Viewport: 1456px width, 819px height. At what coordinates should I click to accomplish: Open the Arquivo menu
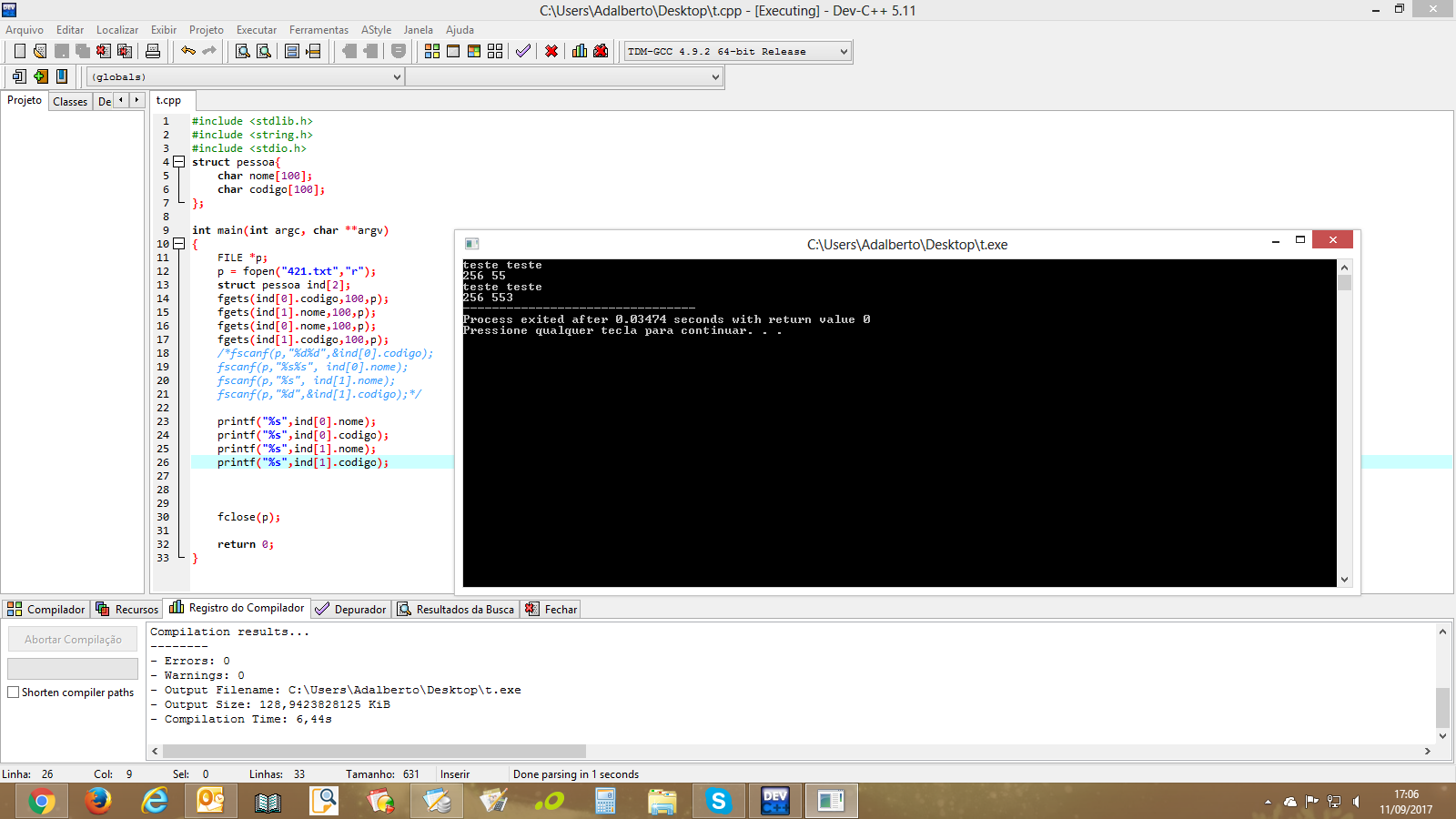pos(25,30)
